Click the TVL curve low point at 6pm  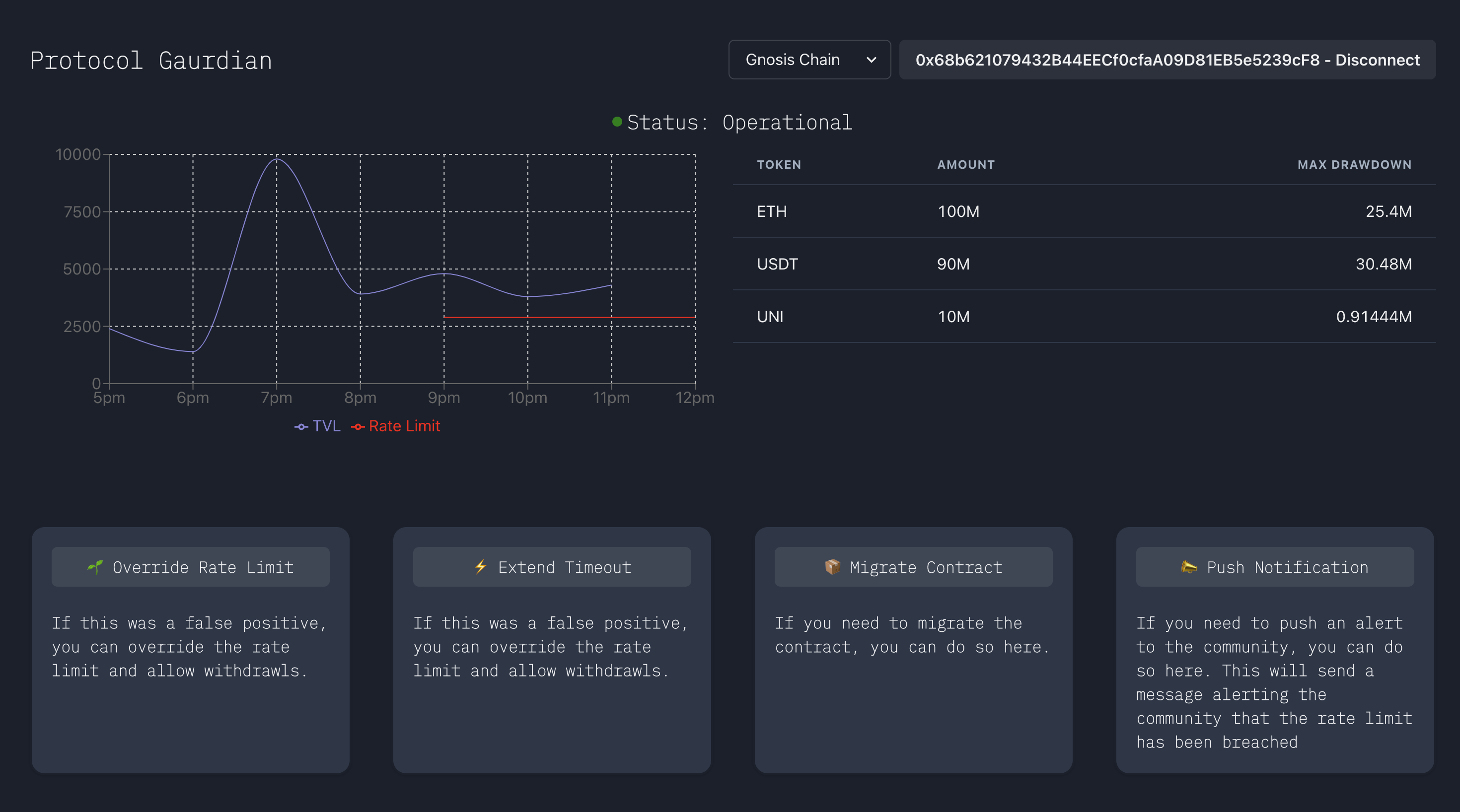tap(193, 351)
